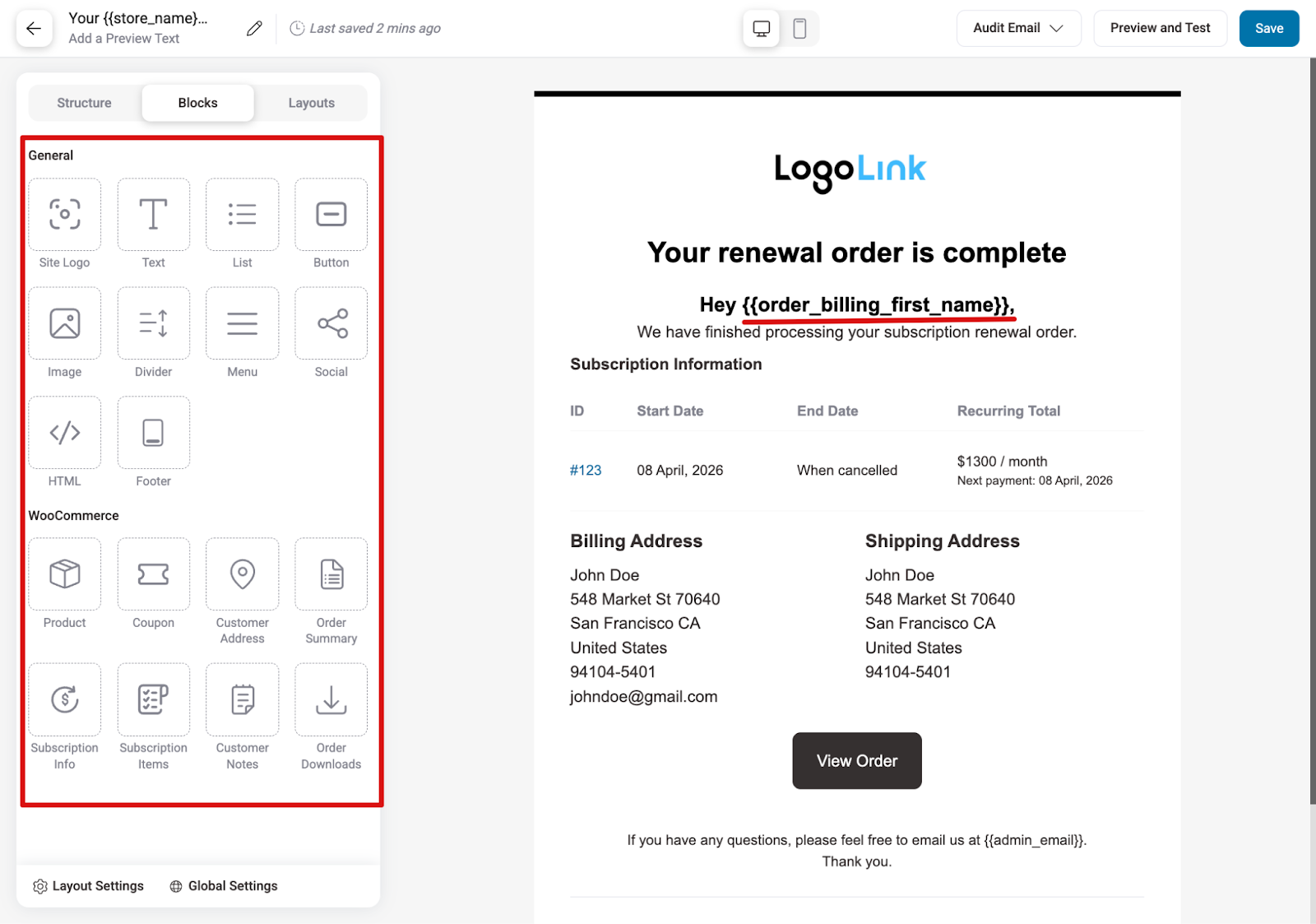The height and width of the screenshot is (924, 1316).
Task: Add the Coupon block
Action: click(x=153, y=573)
